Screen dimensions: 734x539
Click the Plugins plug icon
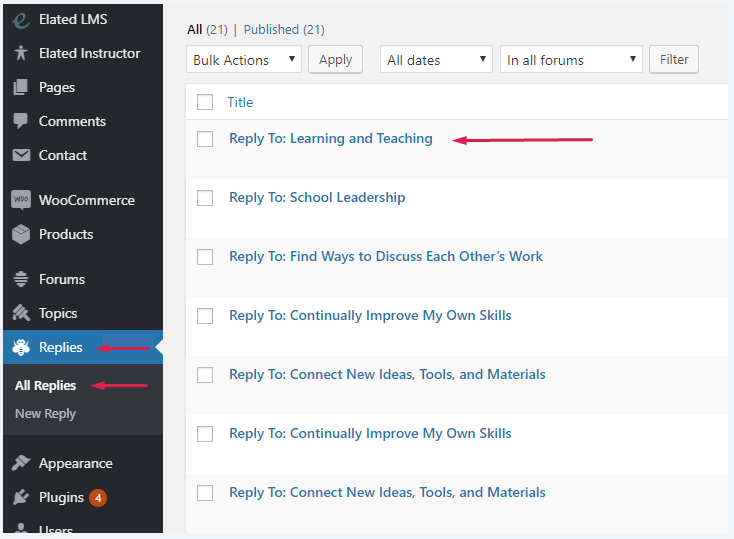[x=21, y=497]
